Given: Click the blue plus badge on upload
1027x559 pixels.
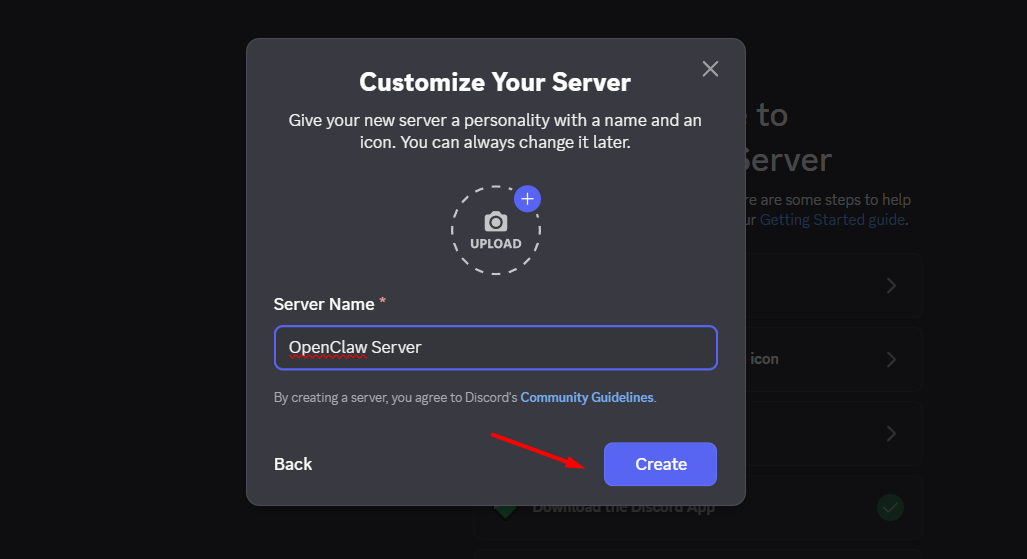Looking at the screenshot, I should 527,199.
